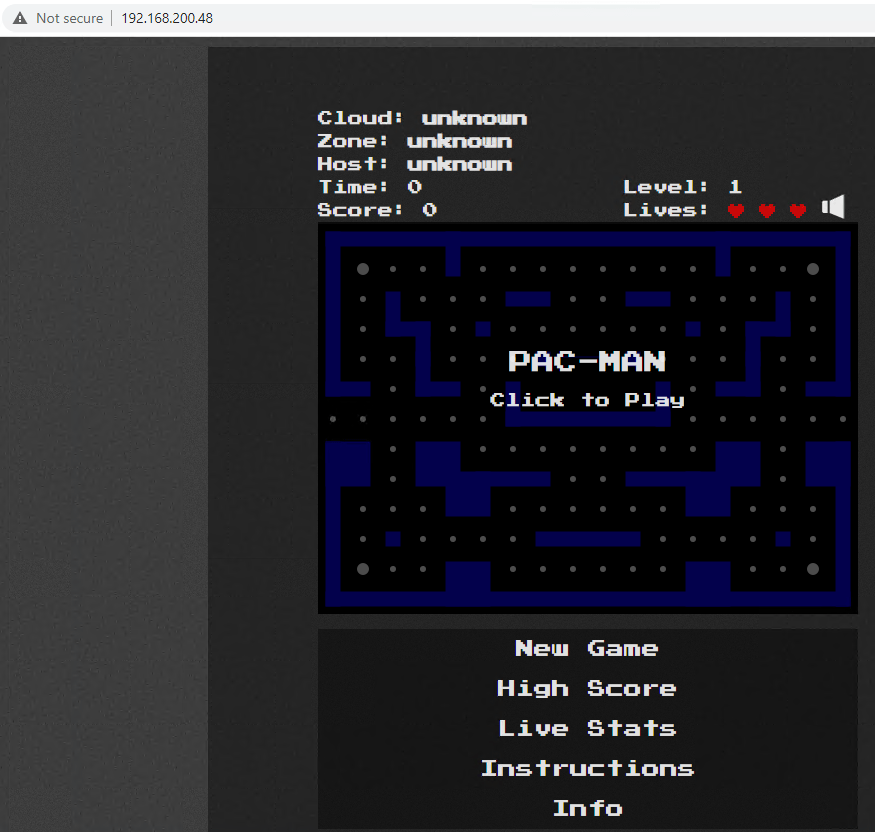Mute sound with the speaker icon
The width and height of the screenshot is (875, 832).
click(833, 207)
